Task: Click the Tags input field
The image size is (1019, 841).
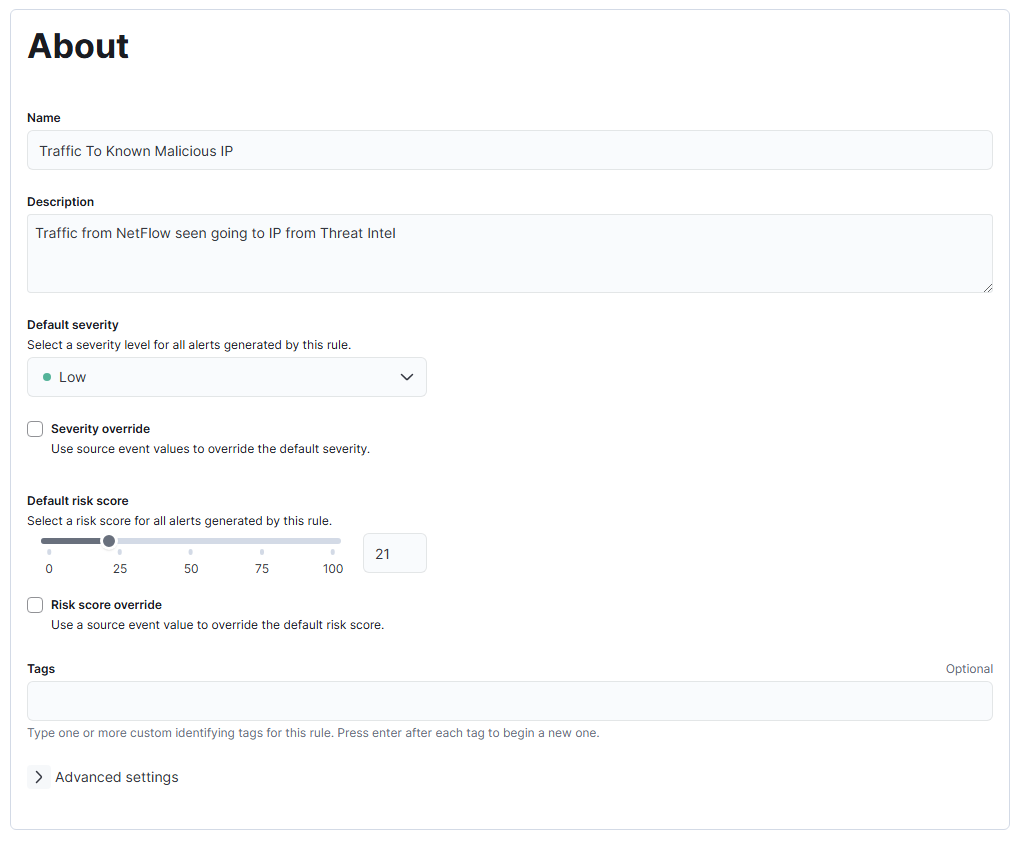Action: pos(509,701)
